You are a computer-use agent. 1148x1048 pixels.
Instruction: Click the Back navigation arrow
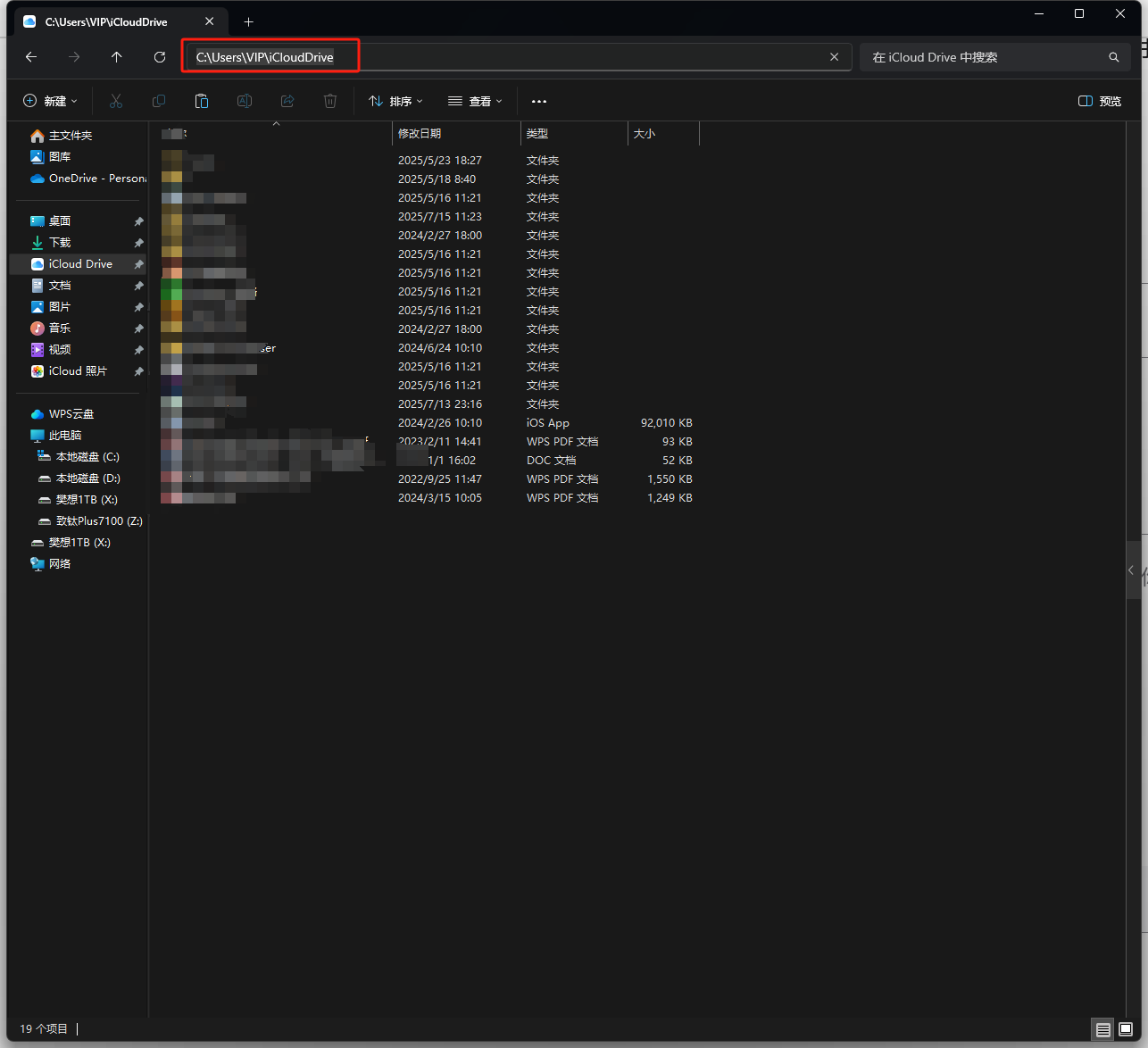[31, 57]
